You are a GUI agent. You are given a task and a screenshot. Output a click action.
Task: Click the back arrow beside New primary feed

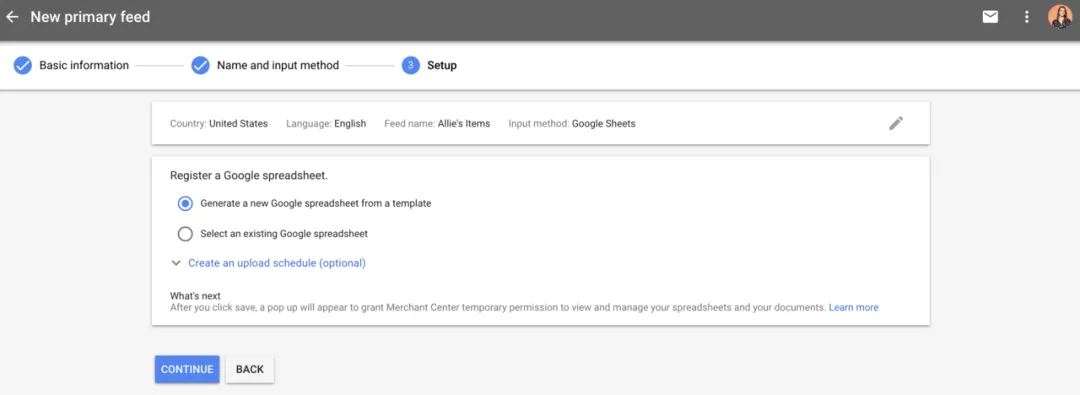coord(12,17)
